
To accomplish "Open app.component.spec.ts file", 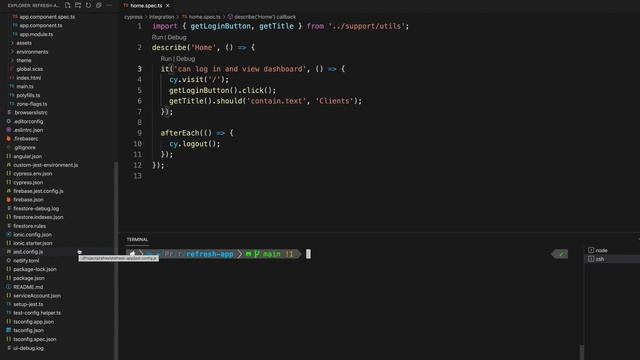I will [47, 17].
